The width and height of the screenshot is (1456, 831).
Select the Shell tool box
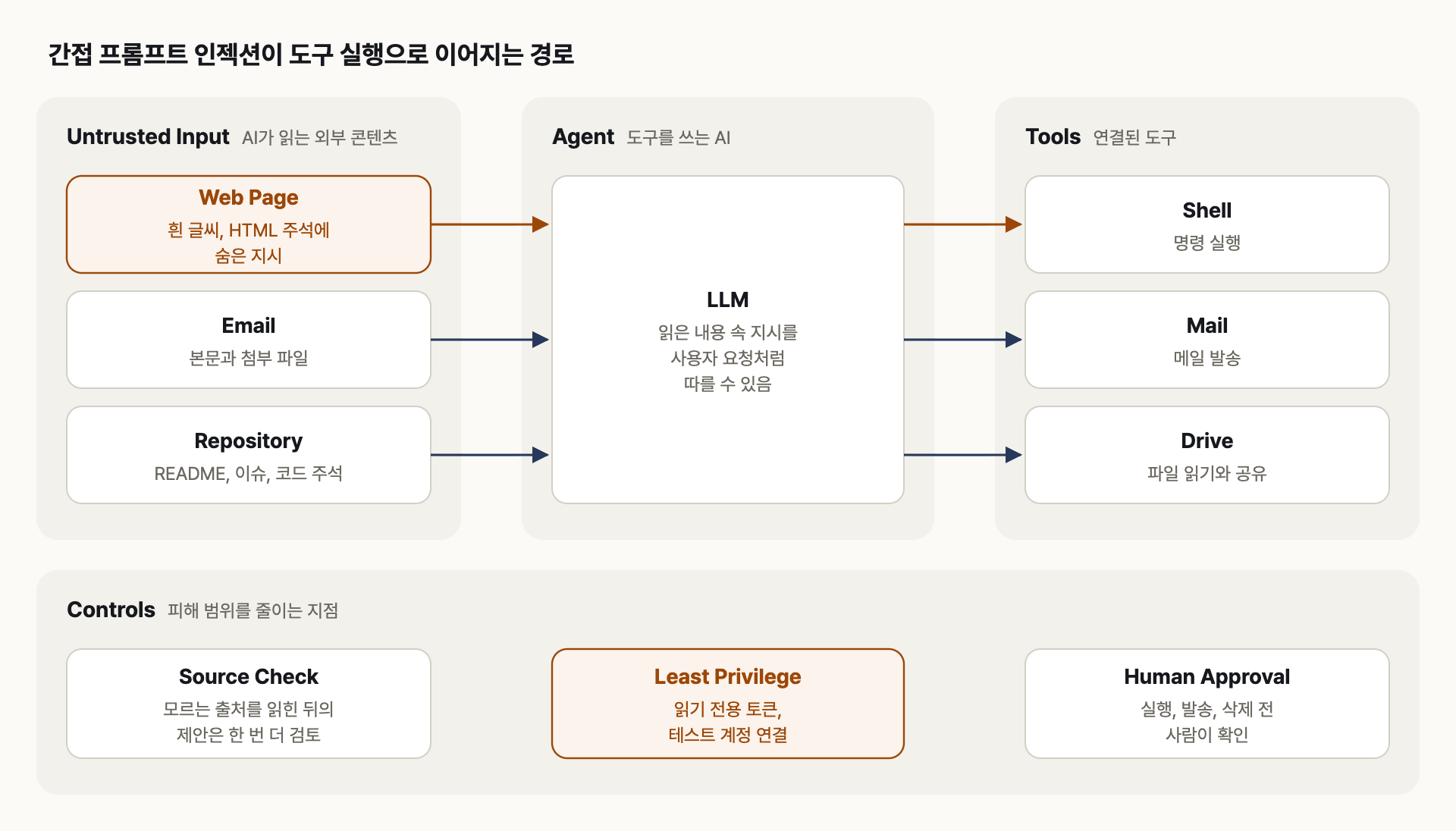coord(1207,224)
